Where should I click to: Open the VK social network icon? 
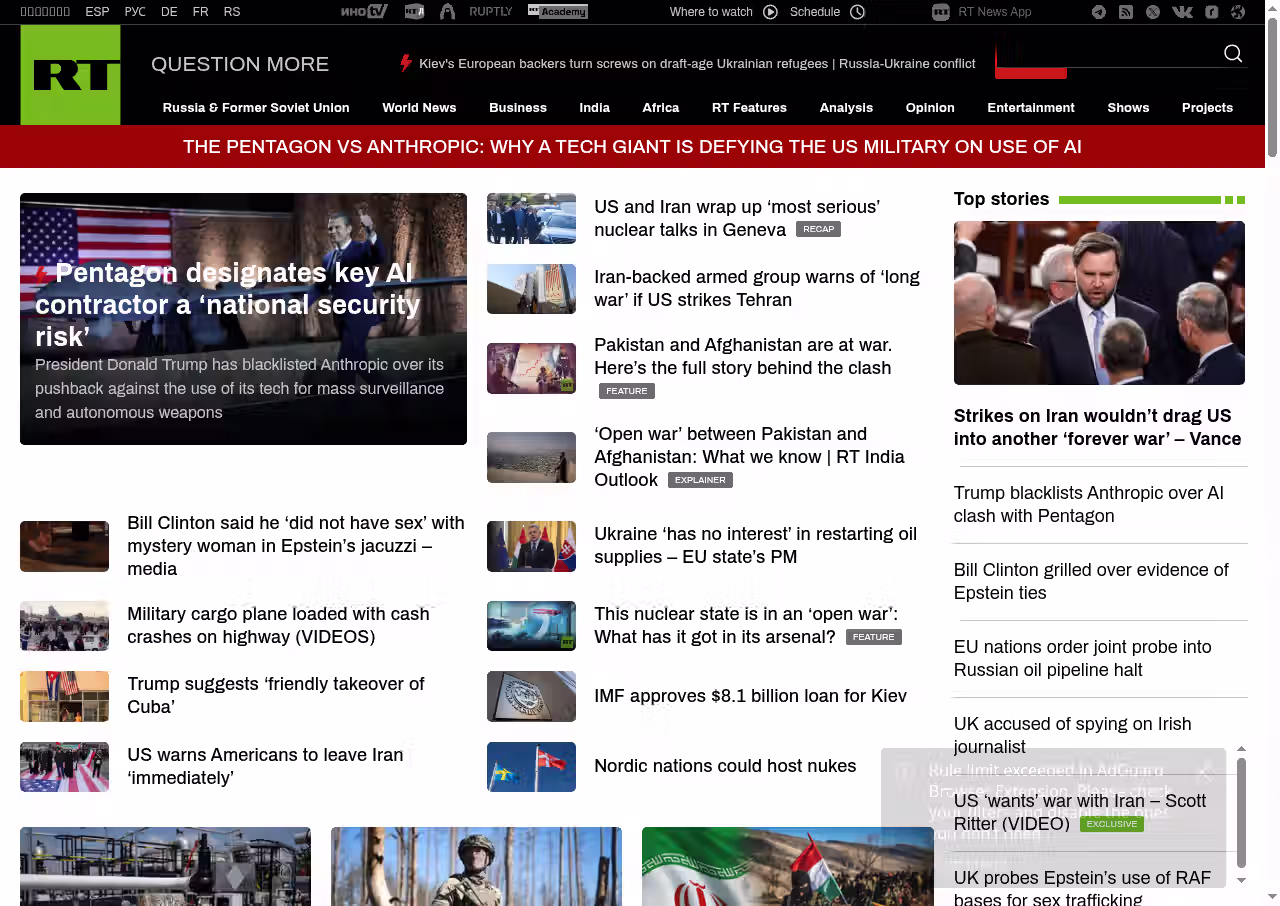click(1182, 12)
